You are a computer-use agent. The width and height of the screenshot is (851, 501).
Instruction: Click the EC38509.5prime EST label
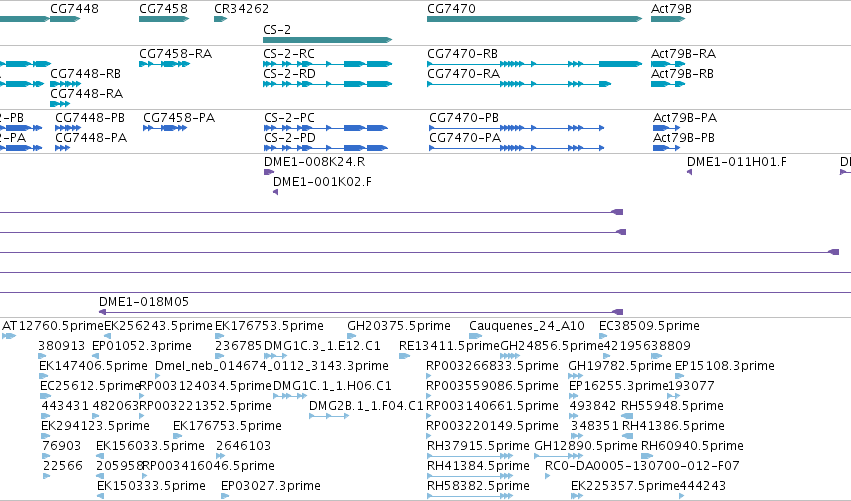pos(649,326)
